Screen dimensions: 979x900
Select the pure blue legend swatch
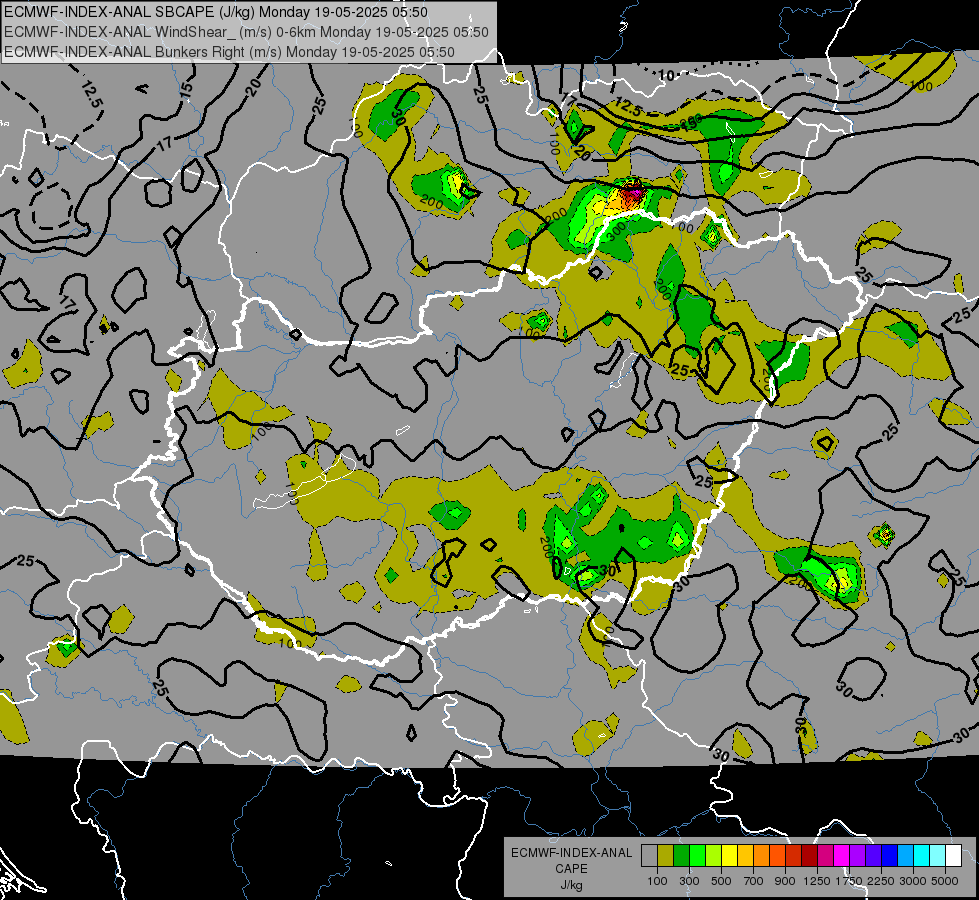click(889, 855)
